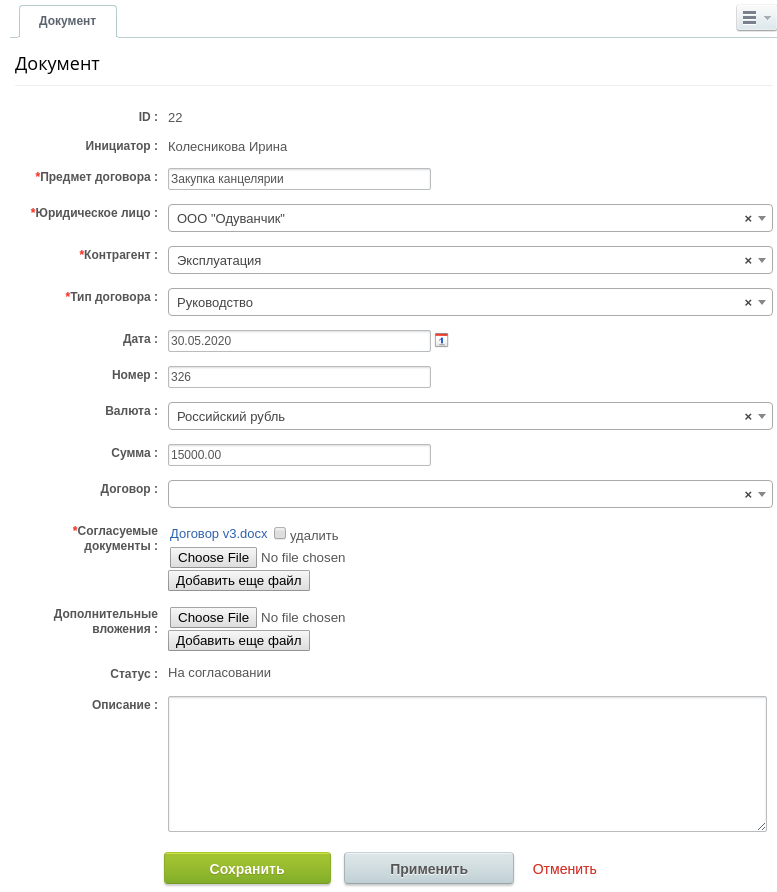Viewport: 777px width, 892px height.
Task: Expand the Тип договора dropdown
Action: pyautogui.click(x=762, y=302)
